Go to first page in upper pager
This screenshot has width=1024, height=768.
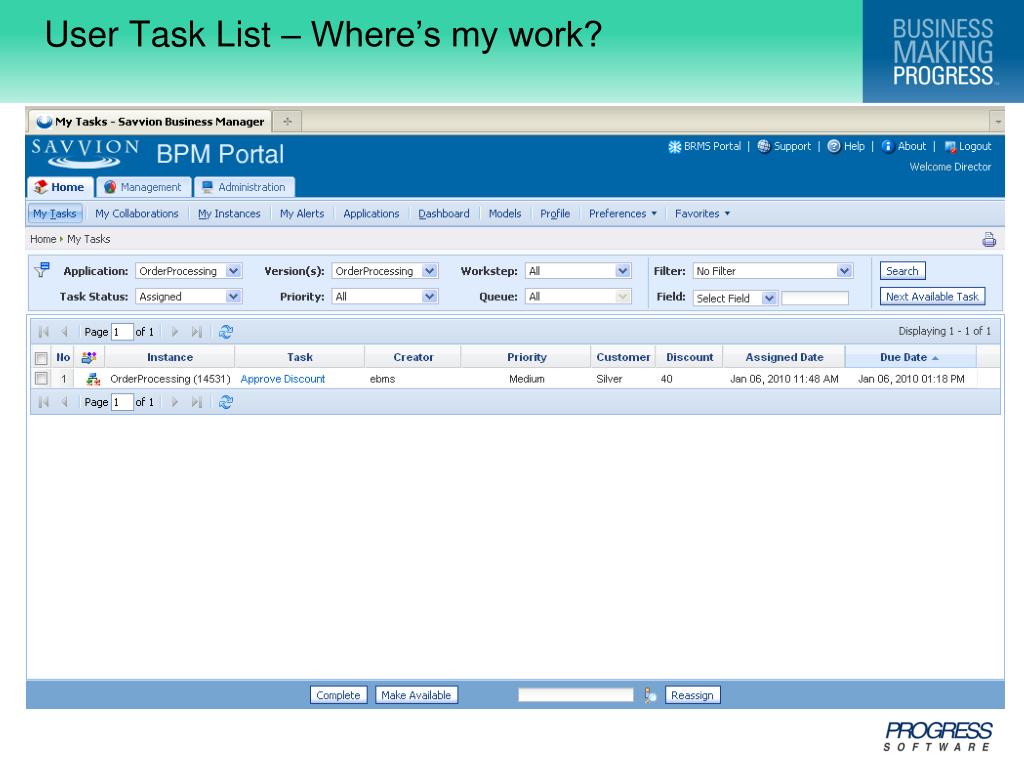[x=44, y=332]
